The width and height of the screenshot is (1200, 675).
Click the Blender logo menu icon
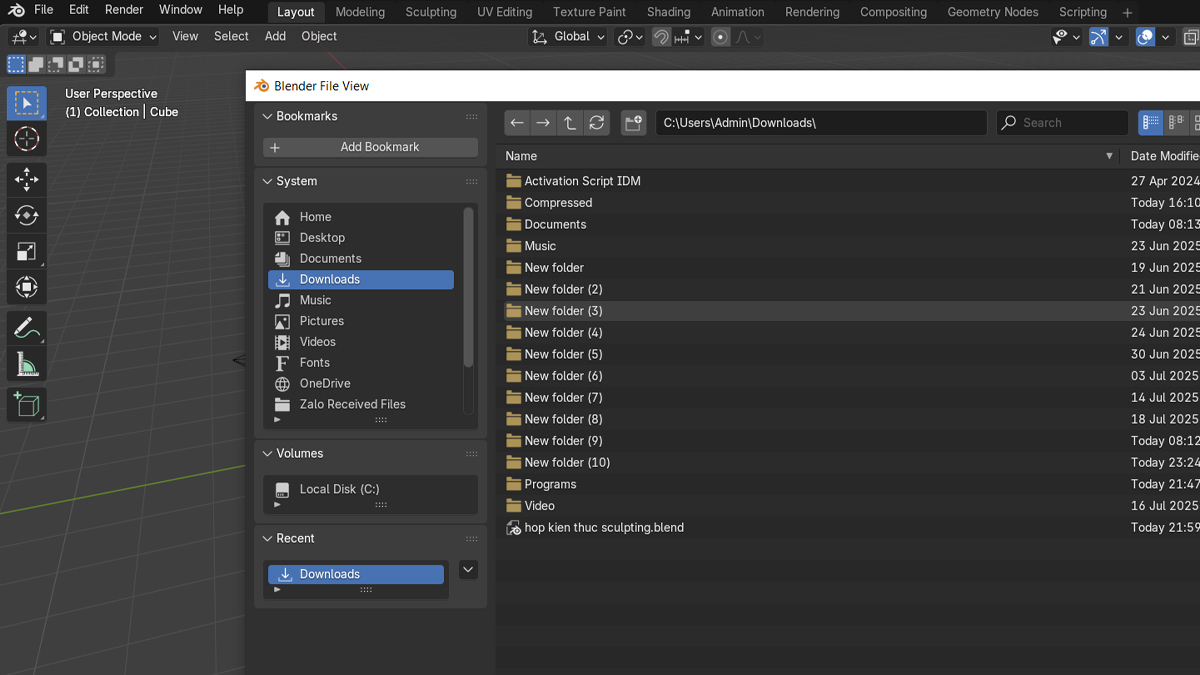tap(16, 10)
